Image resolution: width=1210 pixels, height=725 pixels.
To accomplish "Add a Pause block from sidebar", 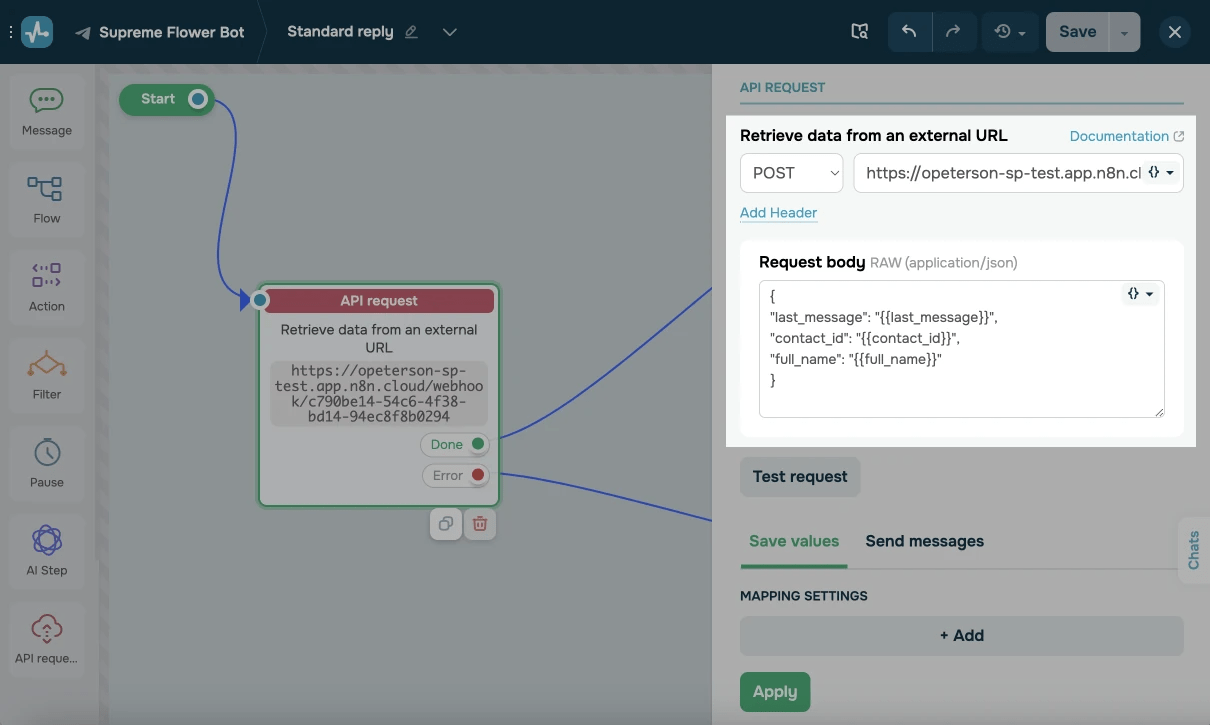I will tap(47, 465).
